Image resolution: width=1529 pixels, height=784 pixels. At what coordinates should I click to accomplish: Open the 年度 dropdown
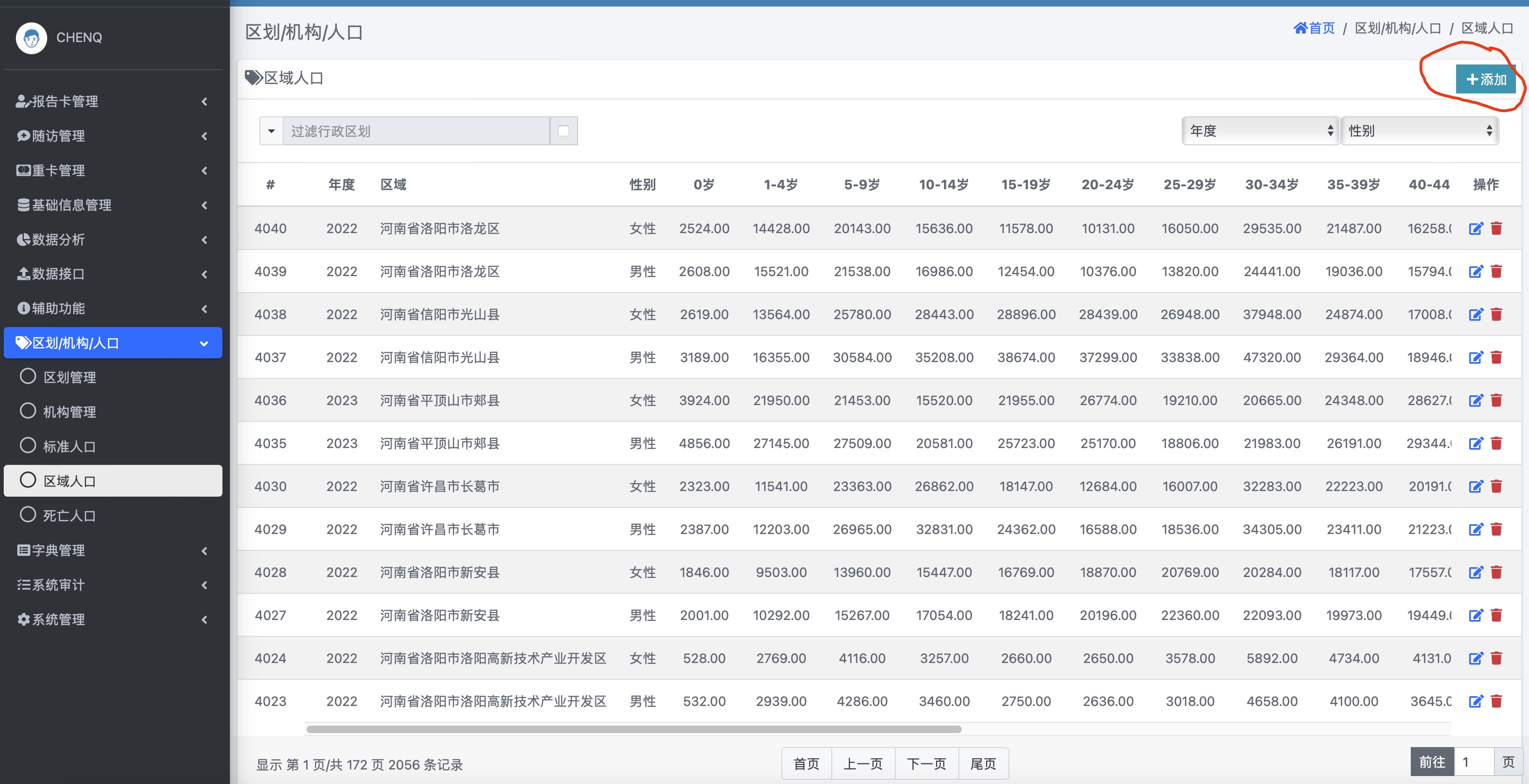[1260, 131]
